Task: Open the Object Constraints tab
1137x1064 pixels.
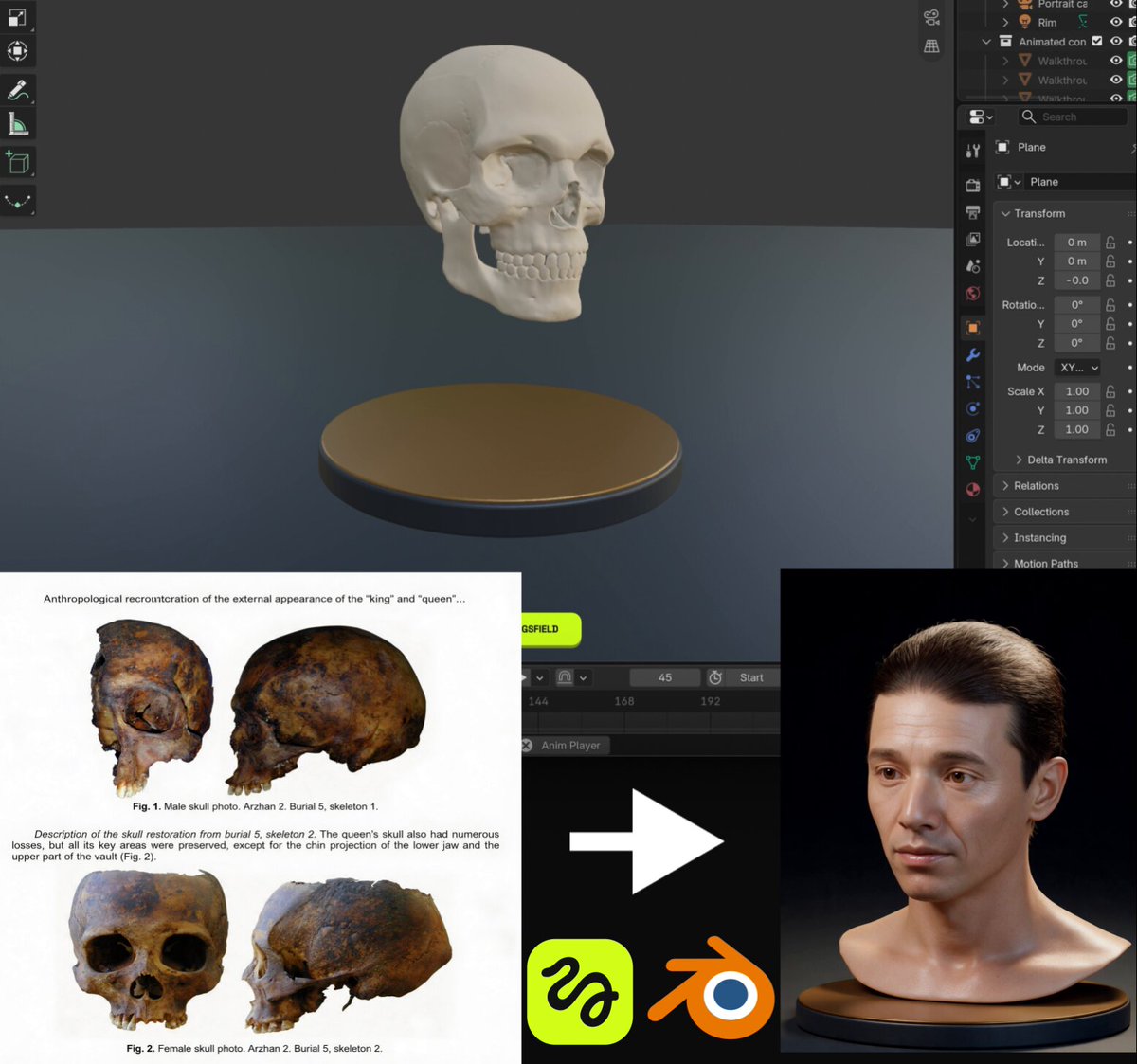Action: (x=973, y=436)
